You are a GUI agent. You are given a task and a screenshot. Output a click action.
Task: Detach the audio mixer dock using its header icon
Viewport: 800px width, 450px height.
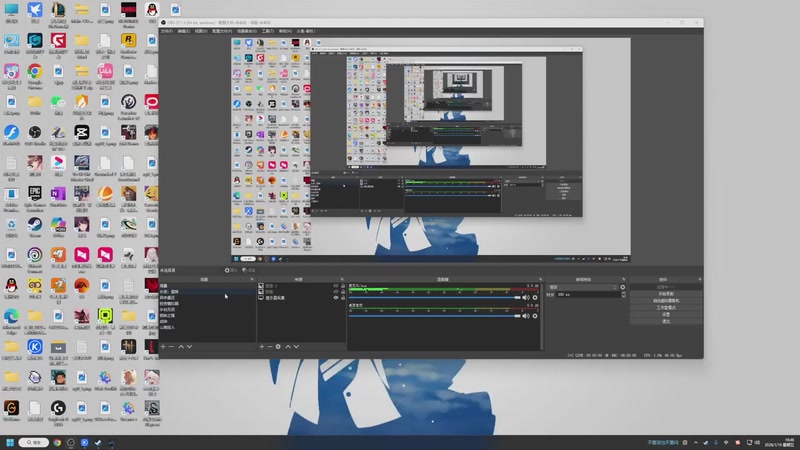pyautogui.click(x=540, y=280)
